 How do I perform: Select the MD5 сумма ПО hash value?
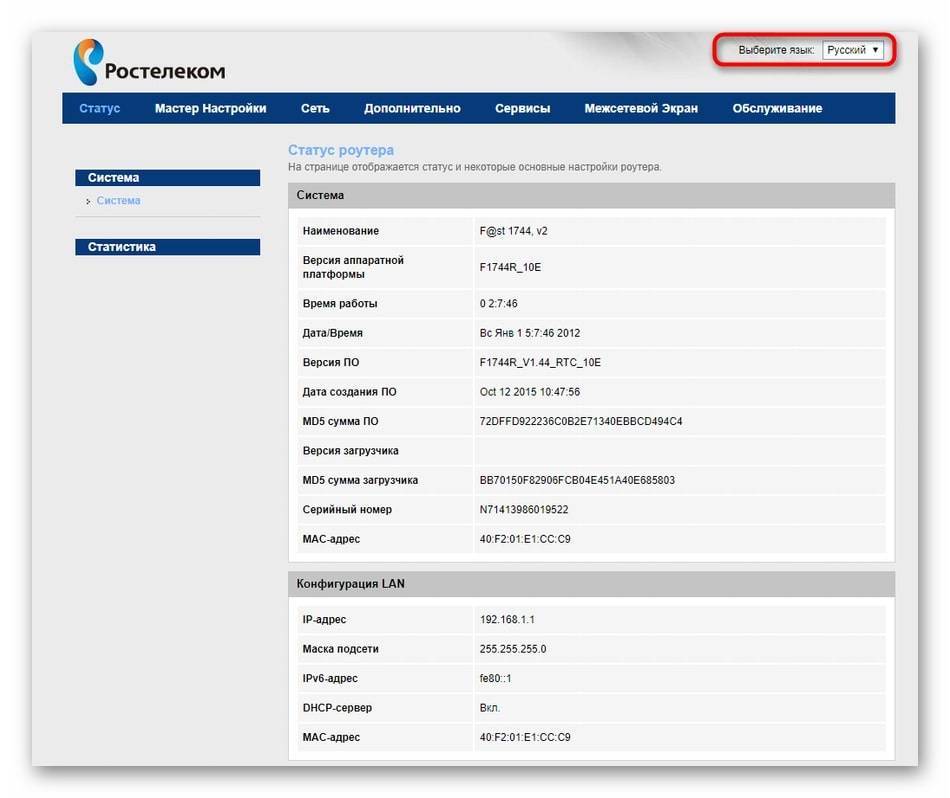581,421
